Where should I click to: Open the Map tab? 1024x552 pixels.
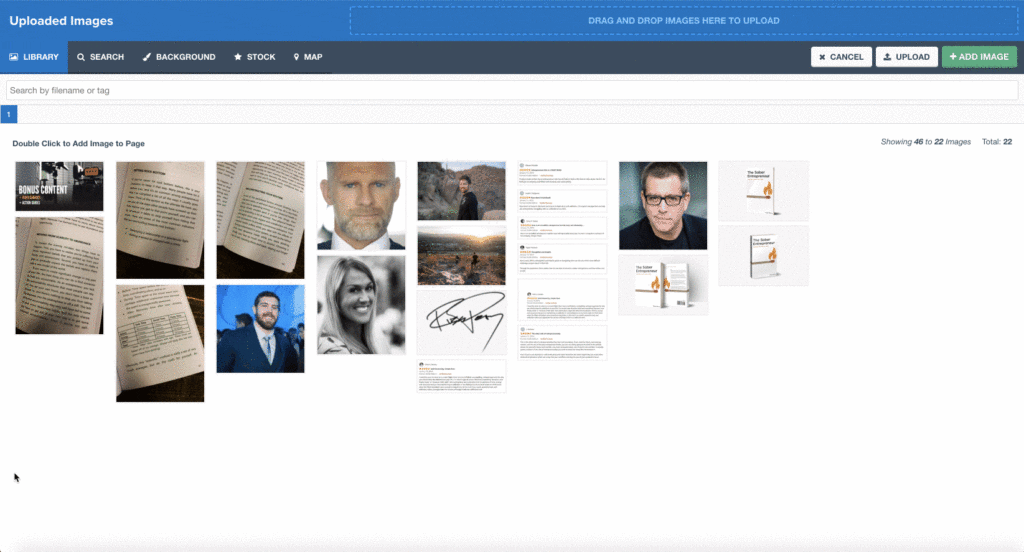(x=307, y=57)
